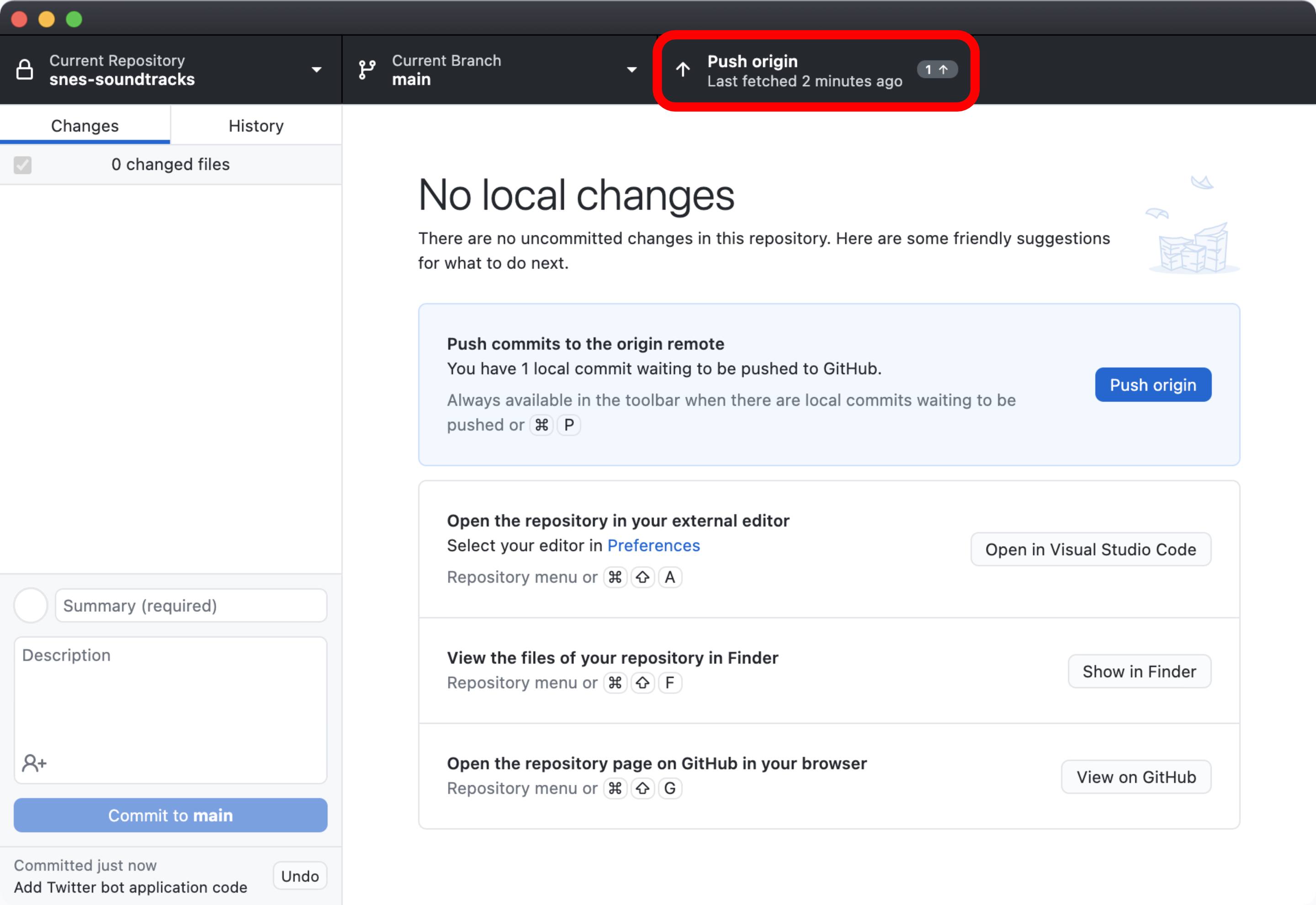Image resolution: width=1316 pixels, height=905 pixels.
Task: Click the Commit to main button
Action: pyautogui.click(x=170, y=815)
